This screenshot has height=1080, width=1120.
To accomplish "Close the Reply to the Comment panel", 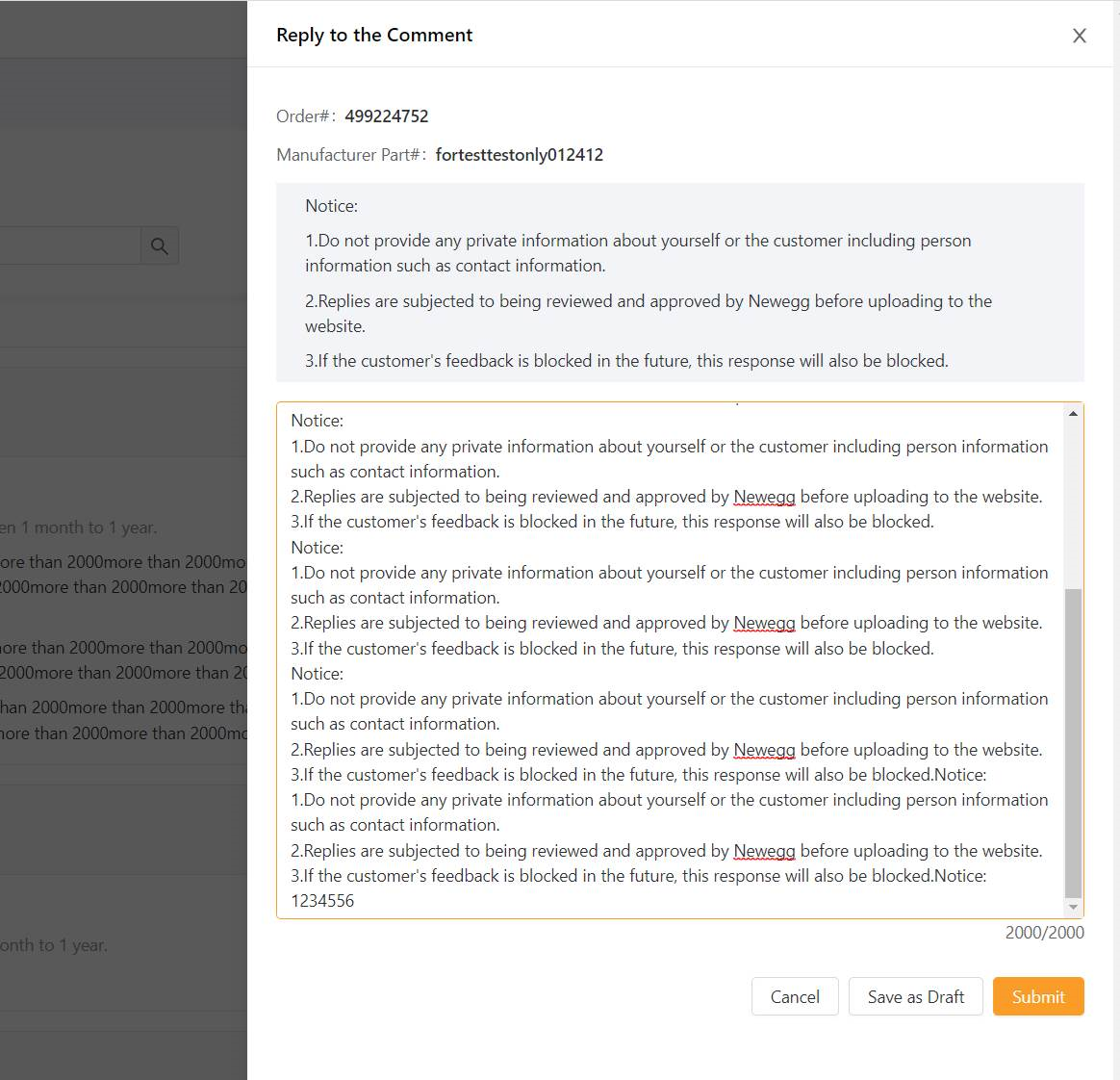I will pyautogui.click(x=1079, y=36).
